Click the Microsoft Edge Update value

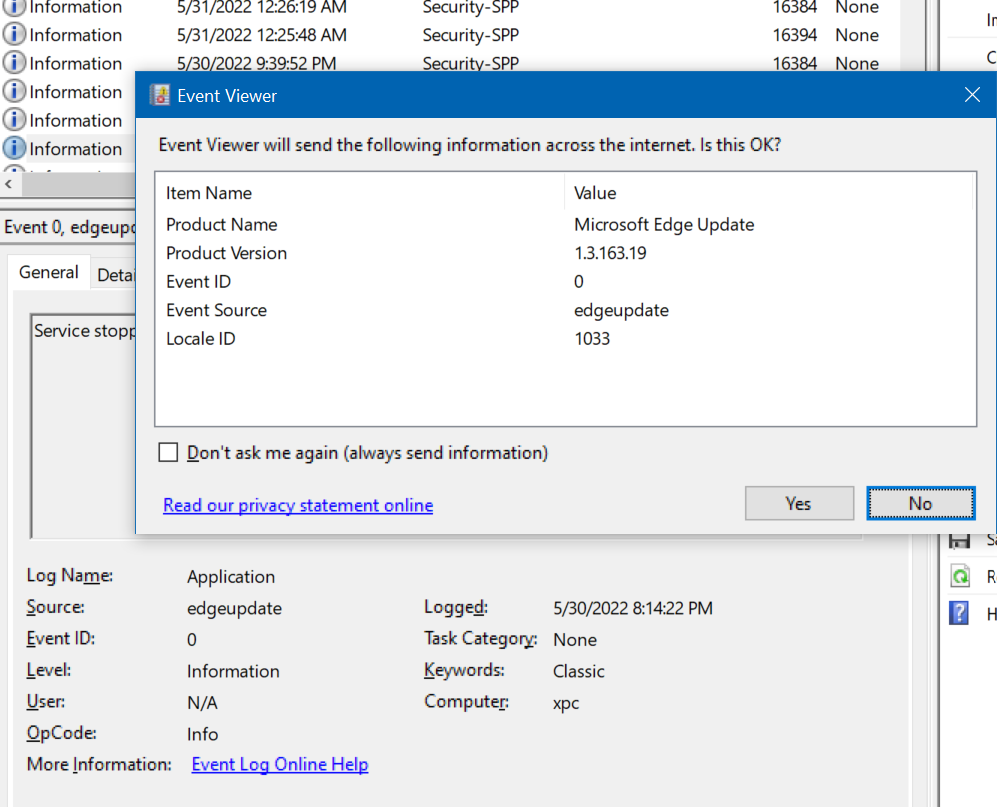664,224
